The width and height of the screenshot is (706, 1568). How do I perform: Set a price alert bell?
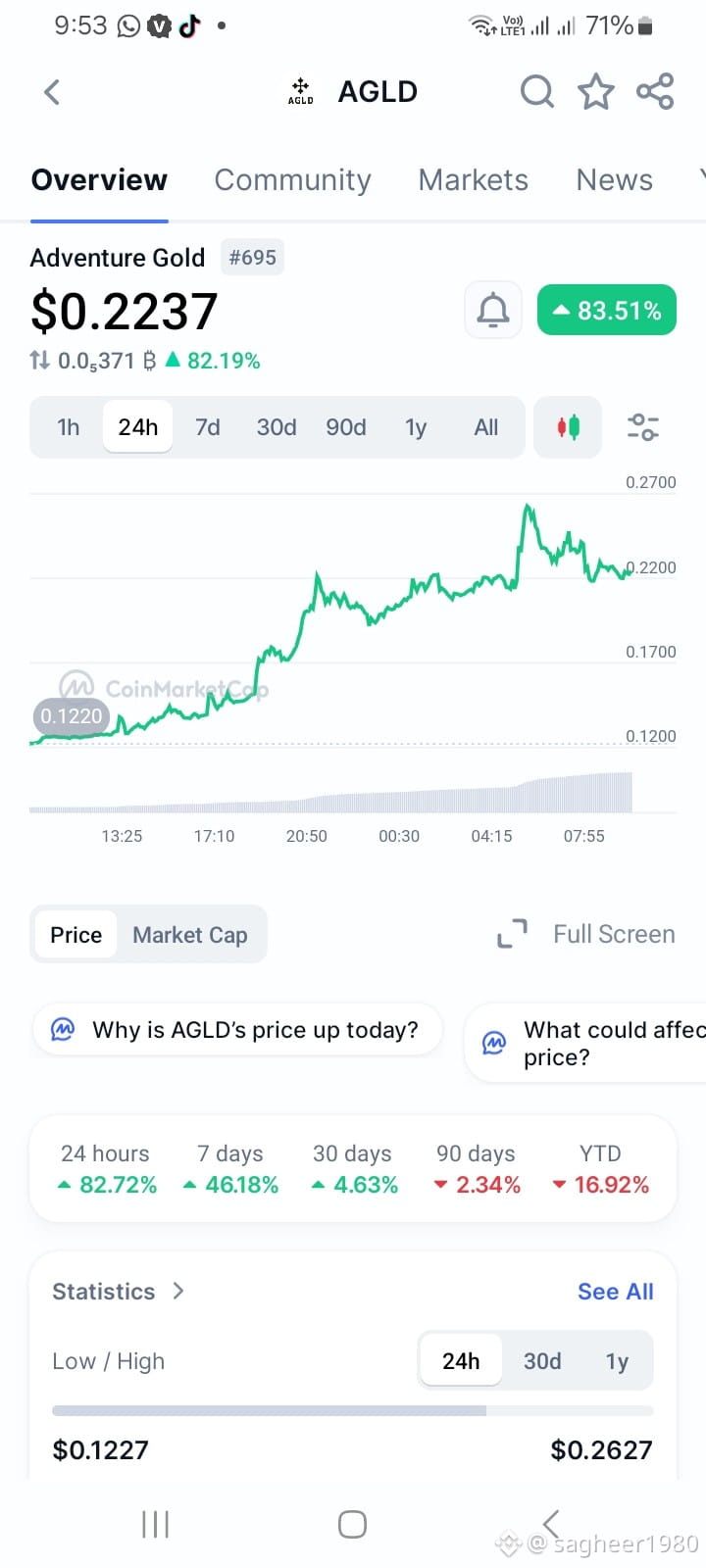pos(493,311)
